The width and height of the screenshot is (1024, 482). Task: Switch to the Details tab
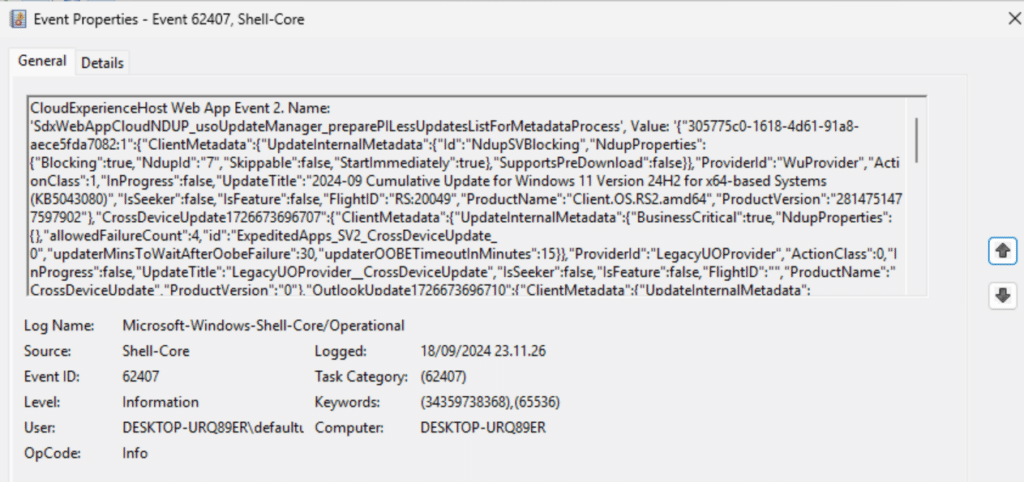103,63
